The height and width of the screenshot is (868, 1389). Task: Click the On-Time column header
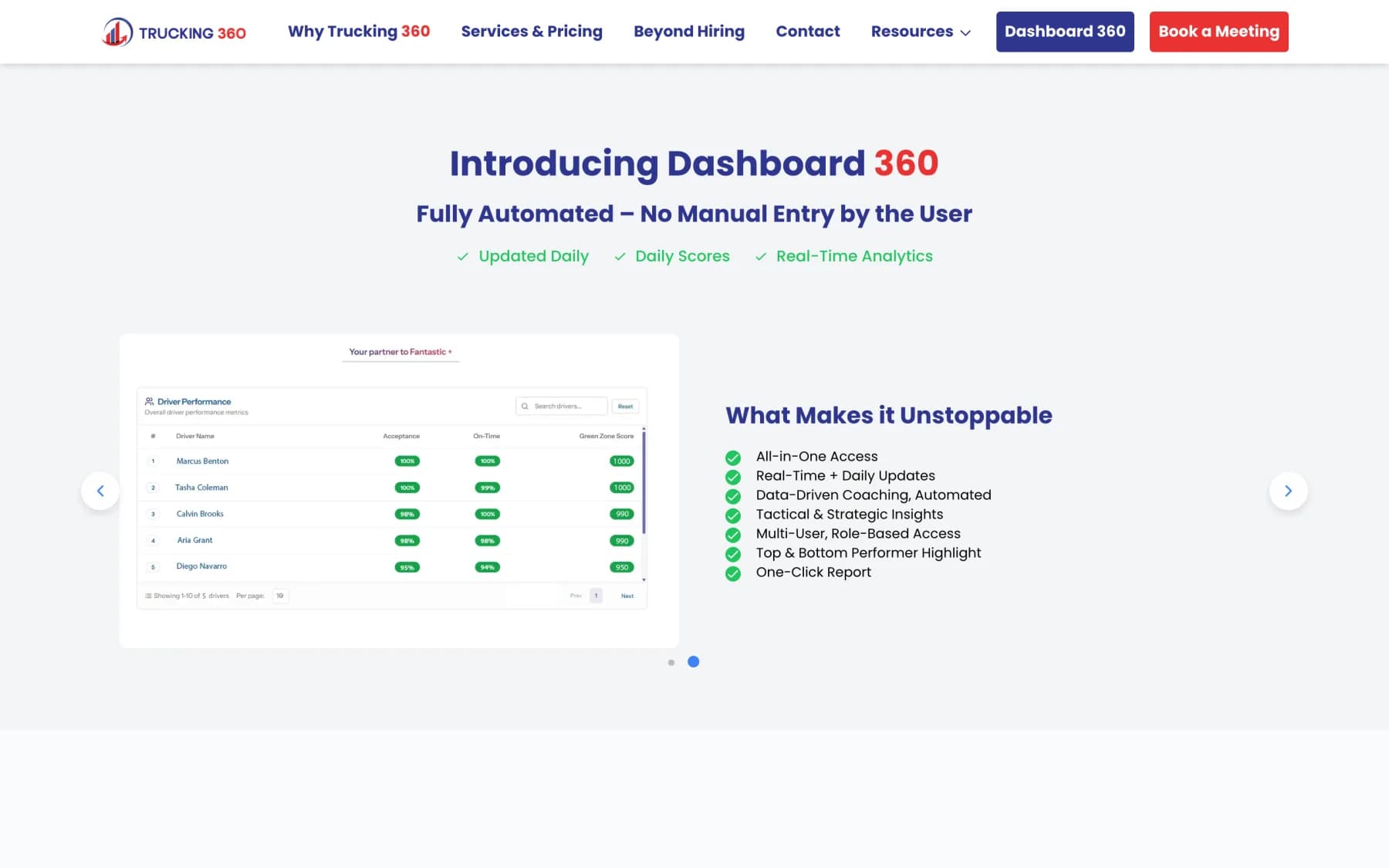486,436
